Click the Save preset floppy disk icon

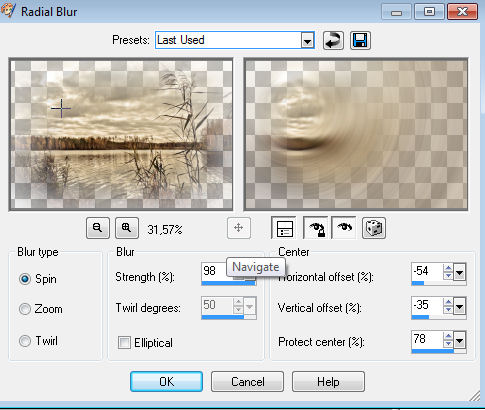point(360,41)
